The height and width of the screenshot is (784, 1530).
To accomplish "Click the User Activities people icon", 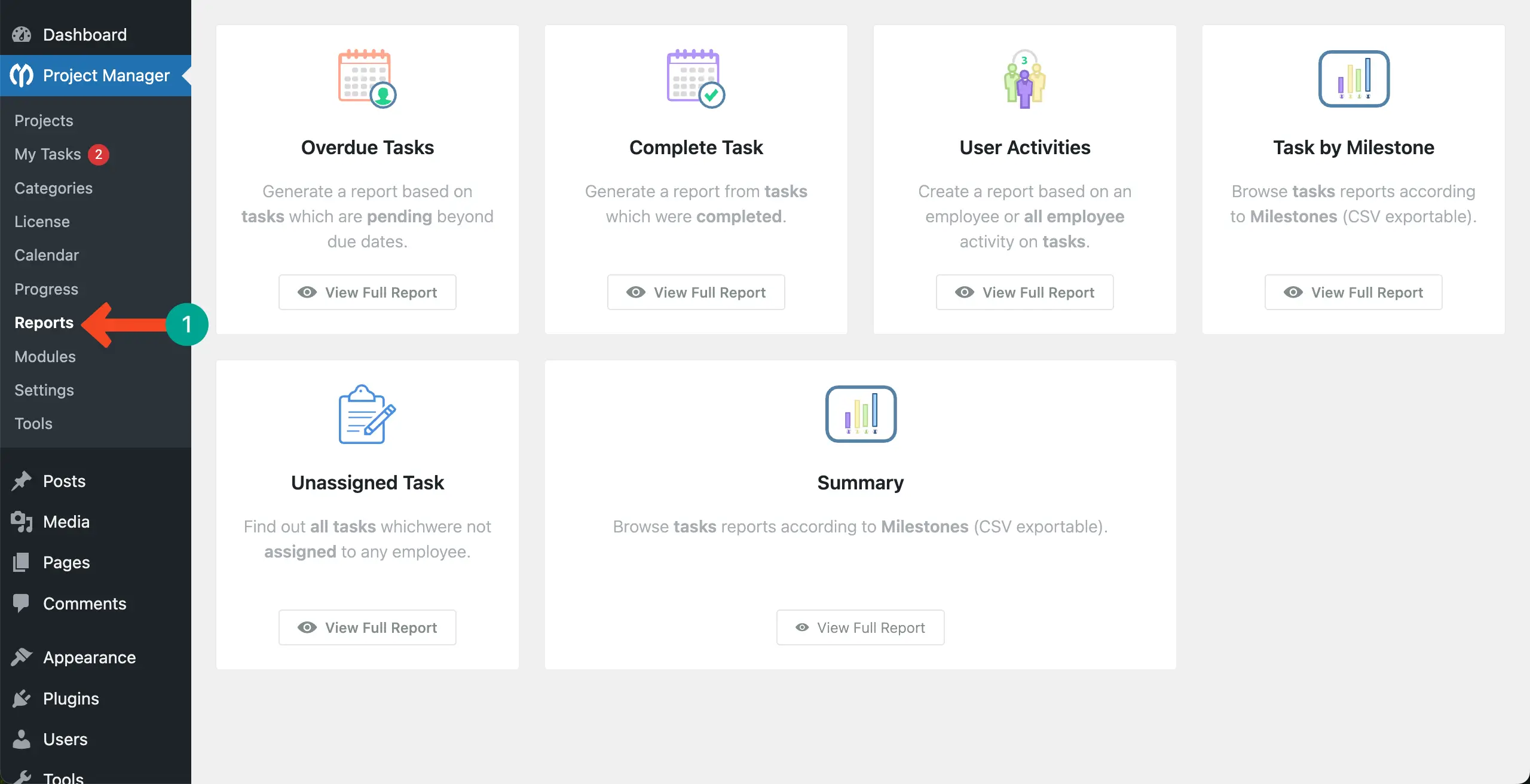I will click(1024, 79).
